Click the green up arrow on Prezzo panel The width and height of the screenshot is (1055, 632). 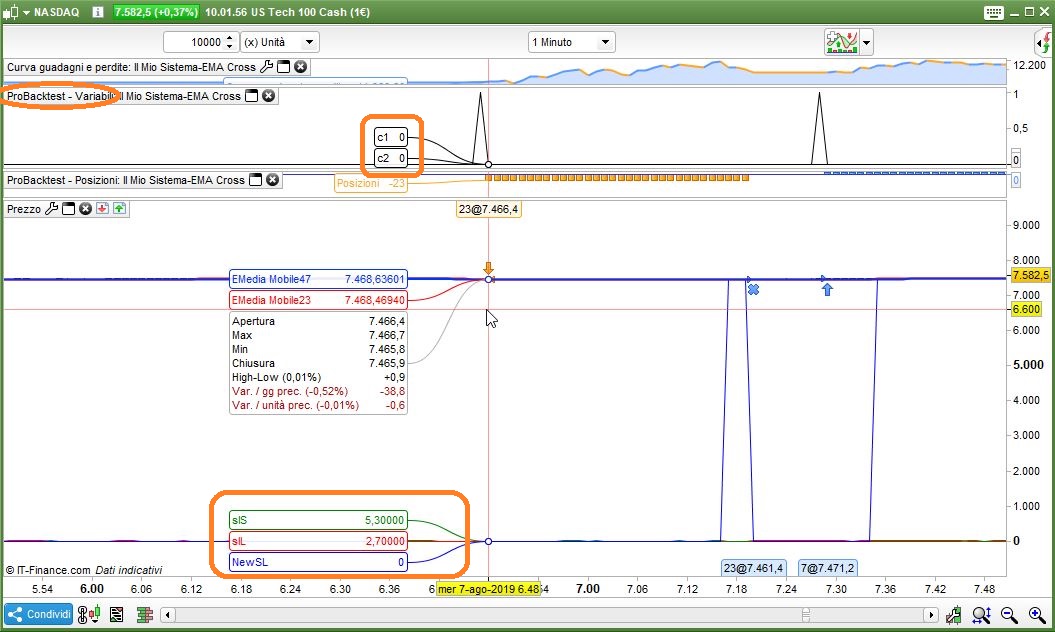[119, 209]
